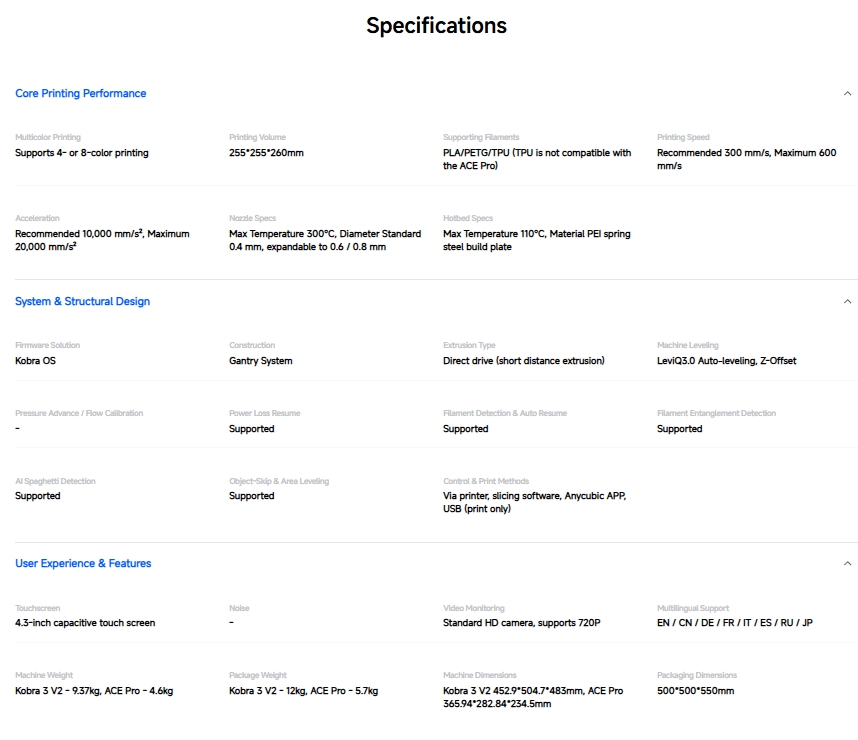Click the Core Printing Performance section title
This screenshot has height=740, width=858.
pyautogui.click(x=80, y=93)
